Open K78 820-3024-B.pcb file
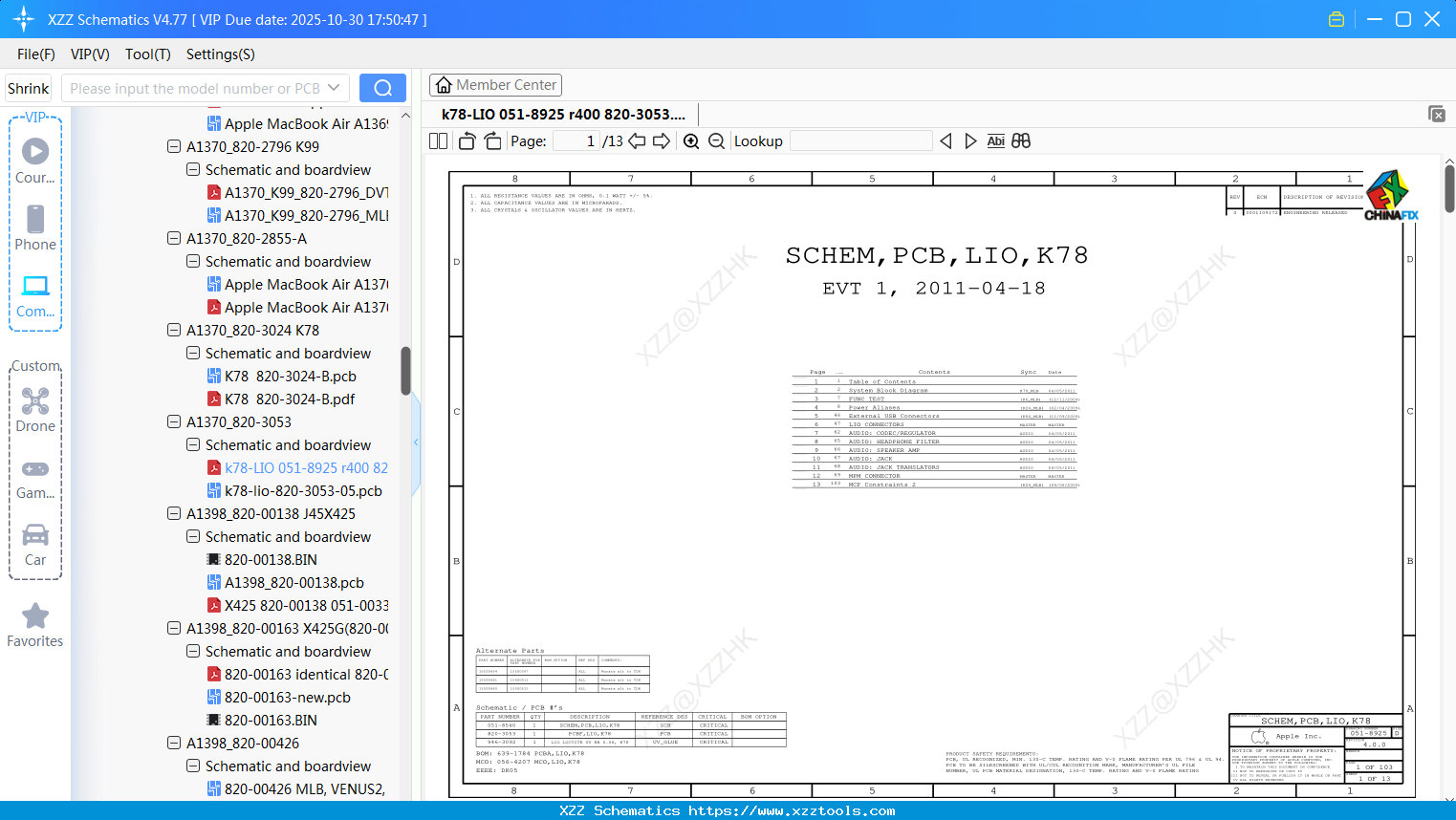1456x820 pixels. [x=282, y=377]
